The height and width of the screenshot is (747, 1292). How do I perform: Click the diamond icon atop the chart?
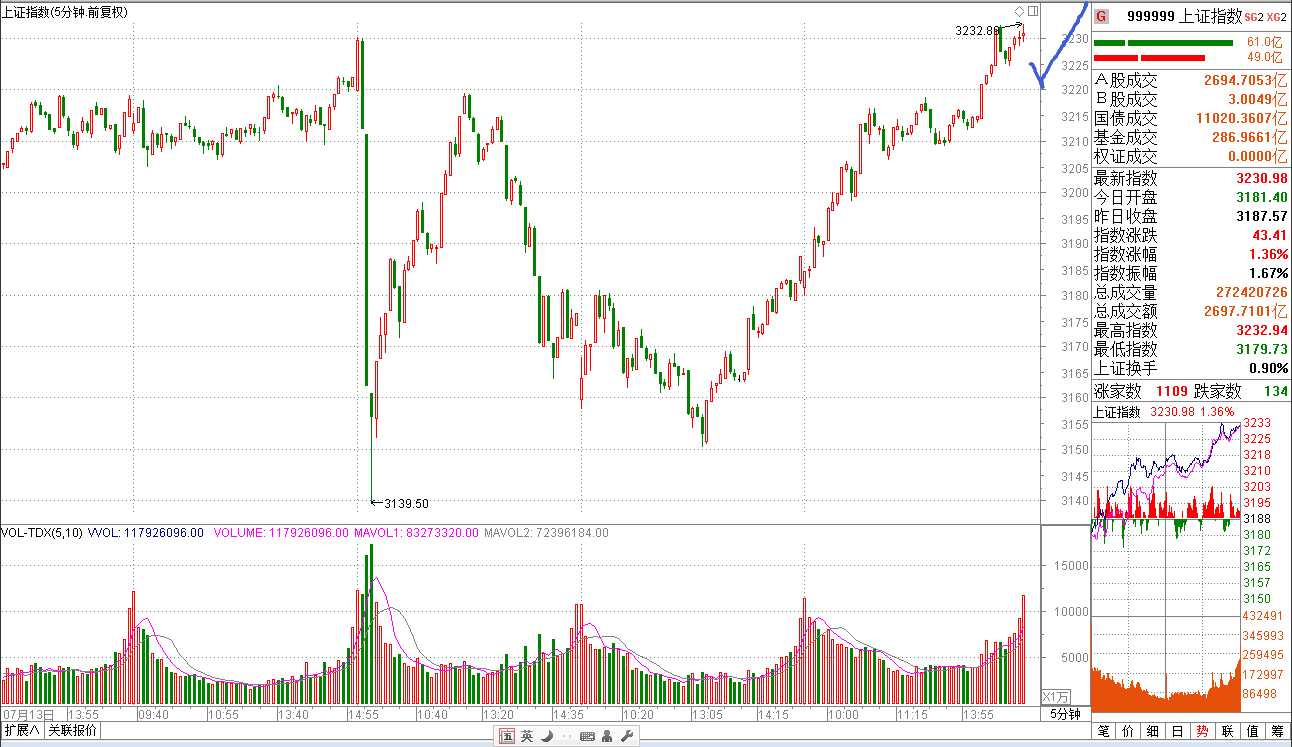click(1019, 11)
